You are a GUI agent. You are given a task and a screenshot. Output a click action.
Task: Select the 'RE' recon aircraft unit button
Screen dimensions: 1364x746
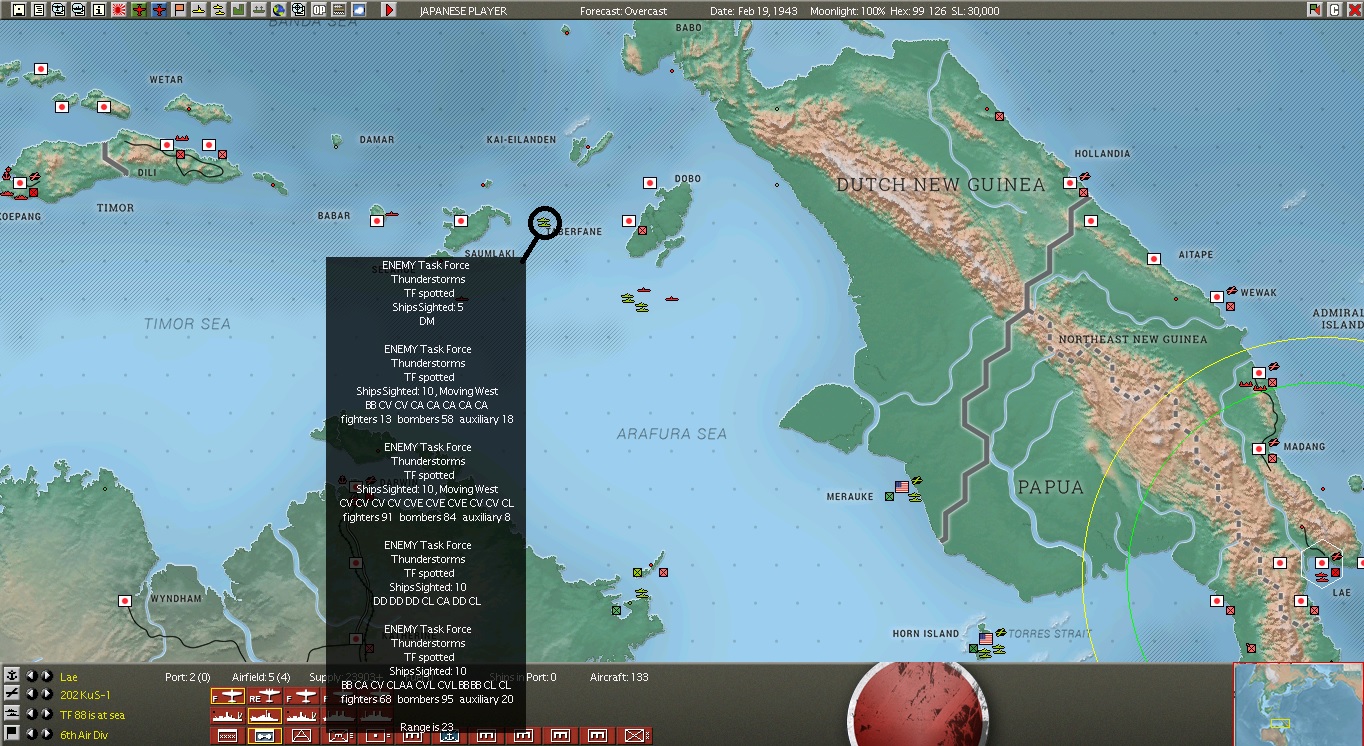pos(265,696)
